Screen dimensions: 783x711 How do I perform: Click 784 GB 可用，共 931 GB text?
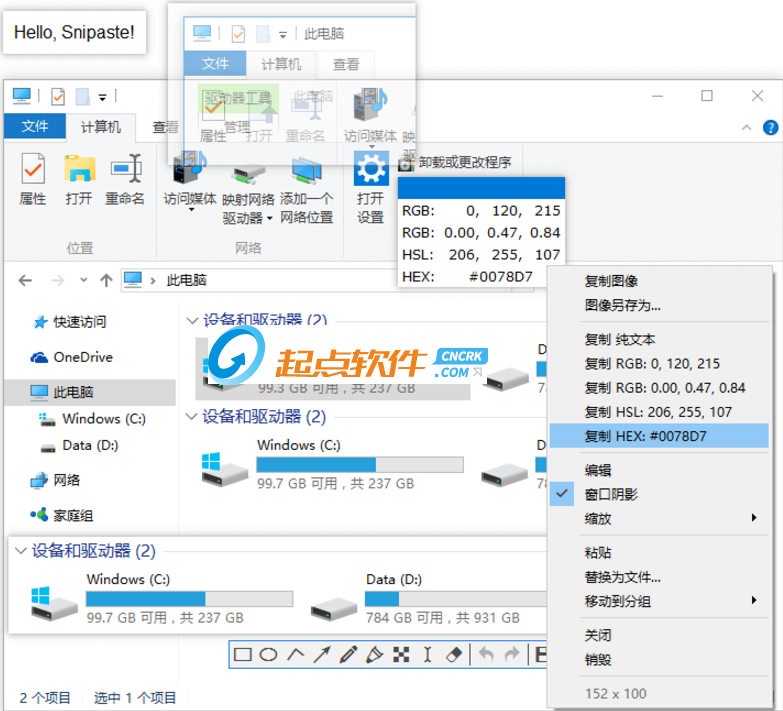(x=442, y=618)
